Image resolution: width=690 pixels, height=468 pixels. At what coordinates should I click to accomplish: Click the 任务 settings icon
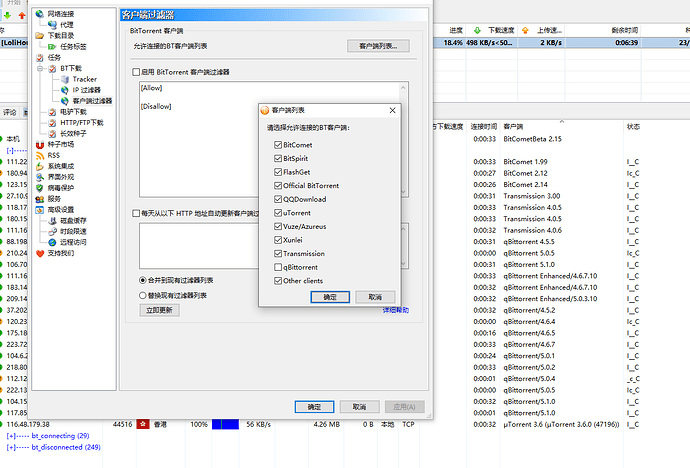[40, 58]
